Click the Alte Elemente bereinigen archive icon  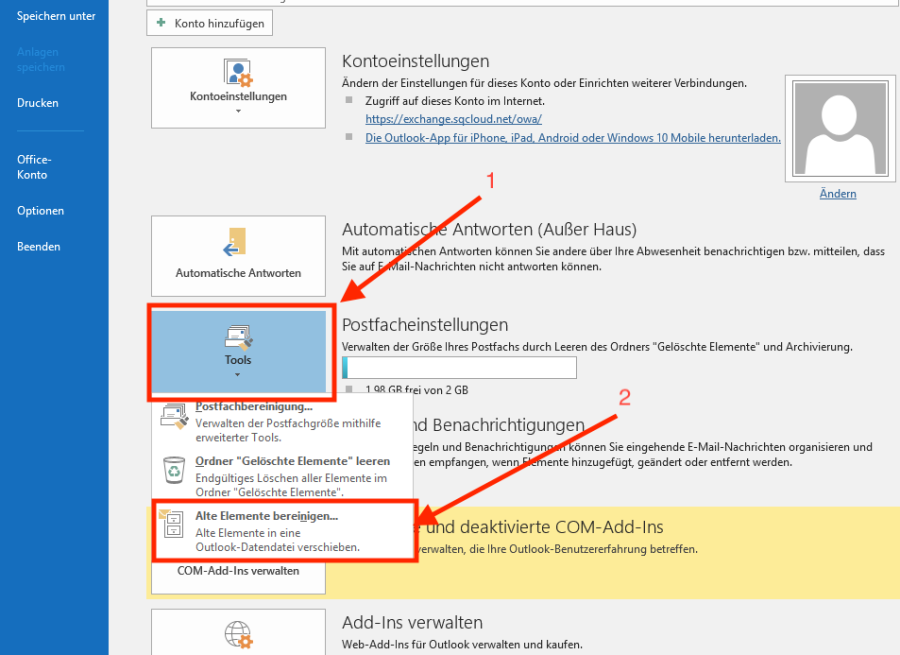172,522
